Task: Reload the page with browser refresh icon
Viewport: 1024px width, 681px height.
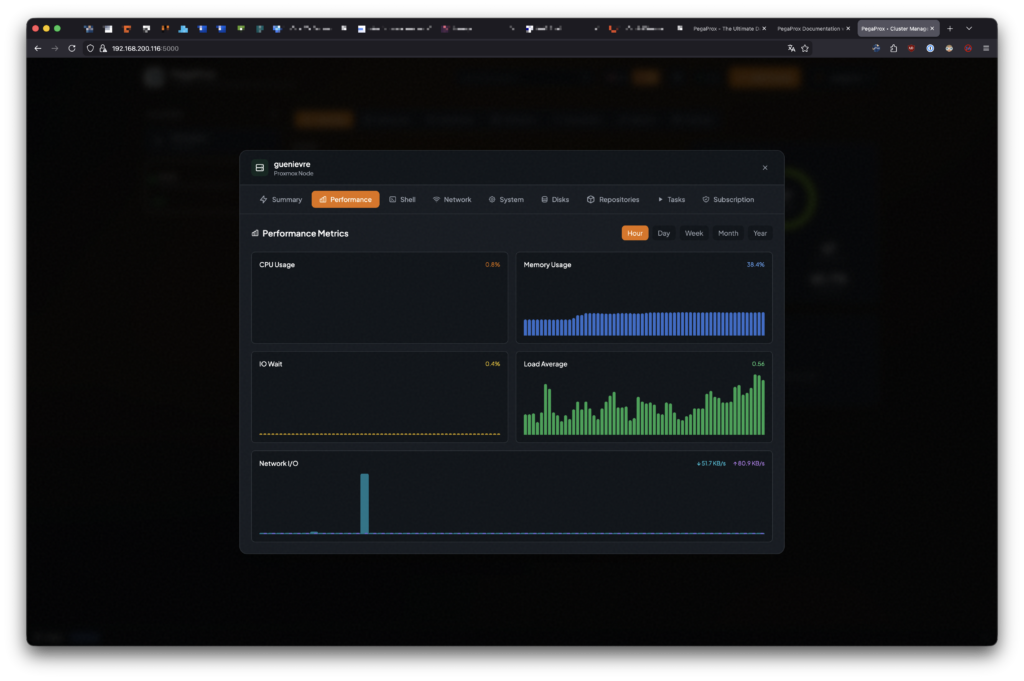Action: tap(72, 48)
